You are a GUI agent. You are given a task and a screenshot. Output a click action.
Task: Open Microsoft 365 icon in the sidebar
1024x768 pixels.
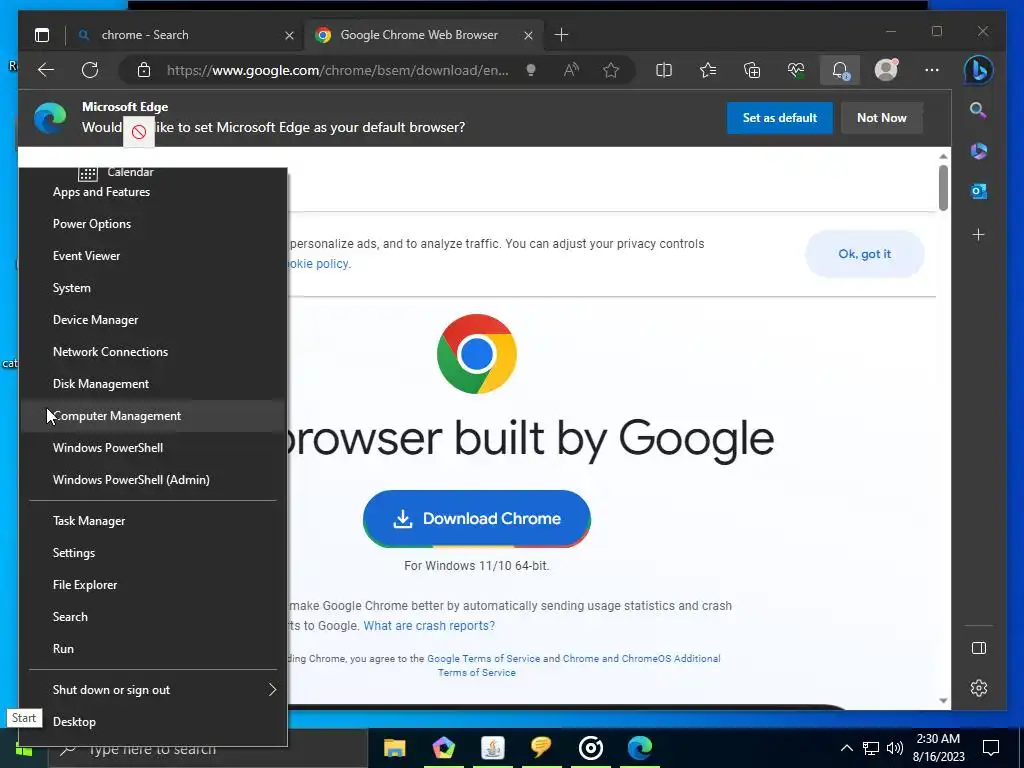(x=978, y=151)
